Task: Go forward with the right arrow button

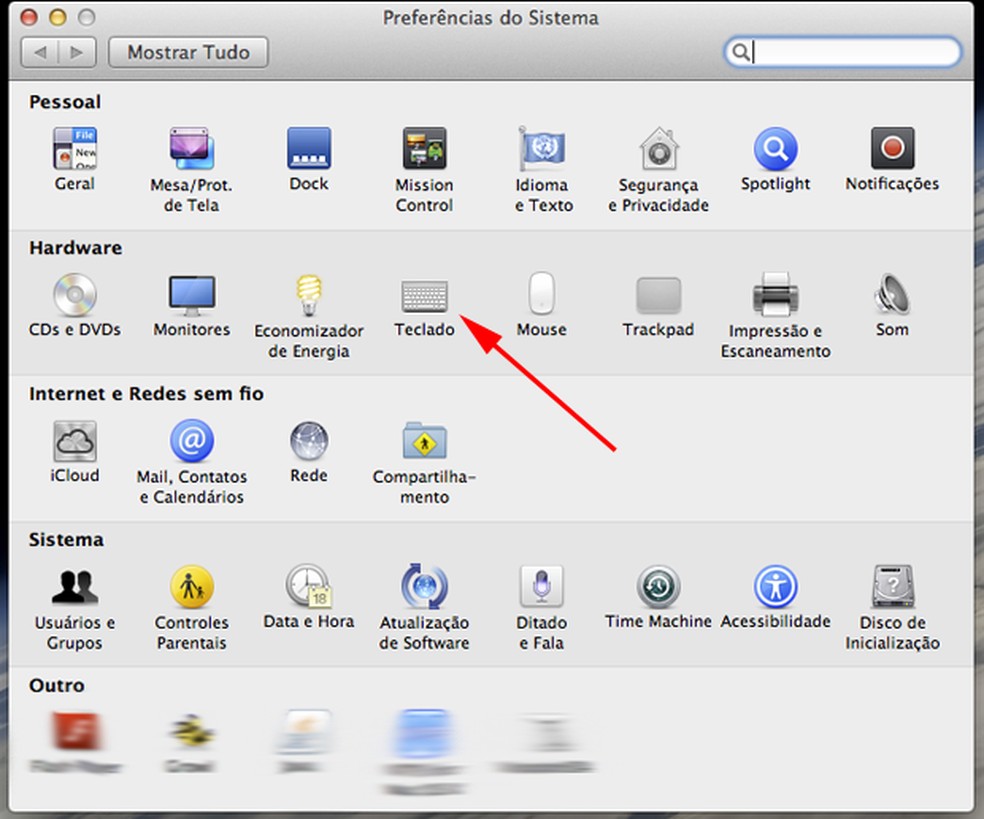Action: pos(77,52)
